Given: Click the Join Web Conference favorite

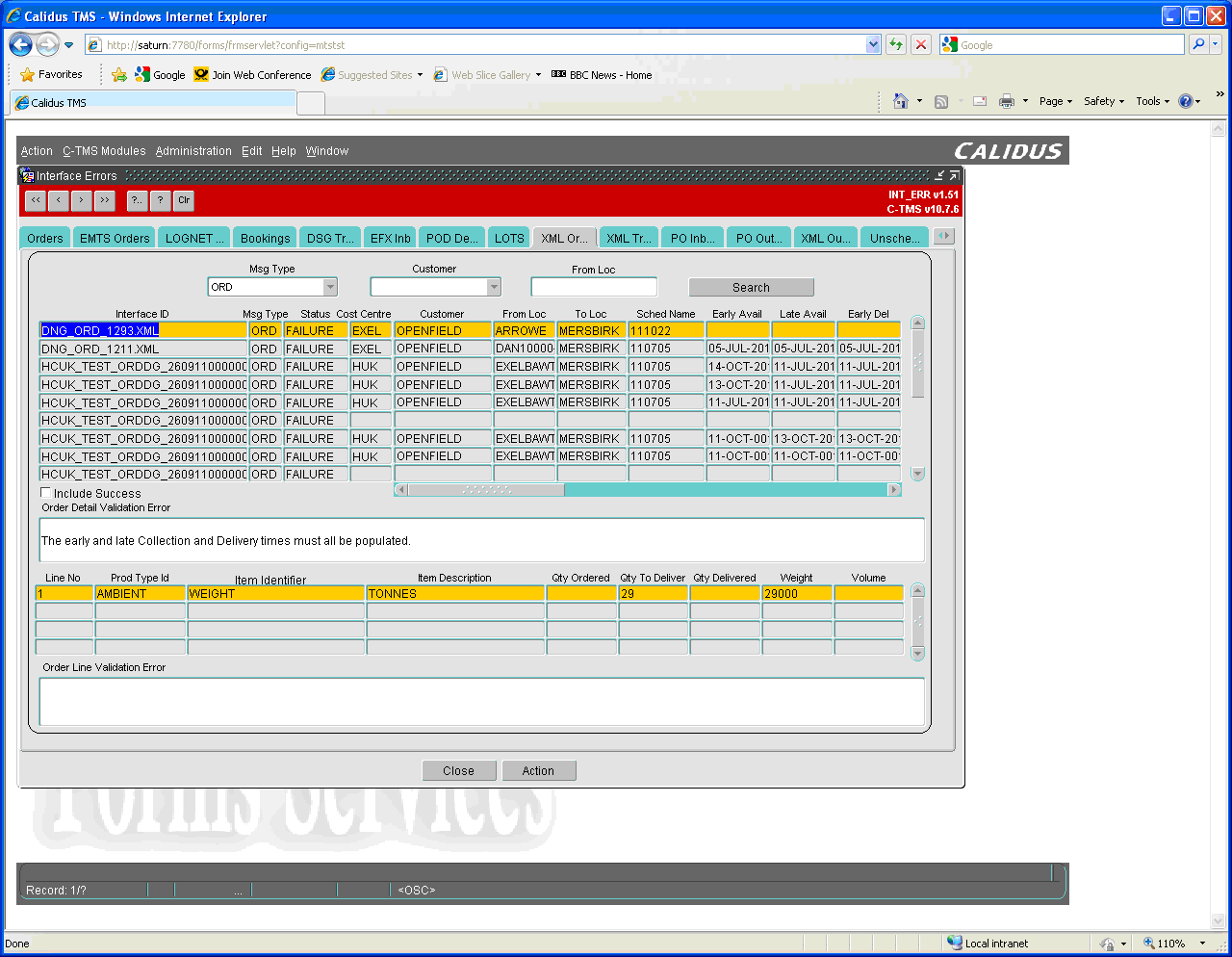Looking at the screenshot, I should click(x=252, y=74).
